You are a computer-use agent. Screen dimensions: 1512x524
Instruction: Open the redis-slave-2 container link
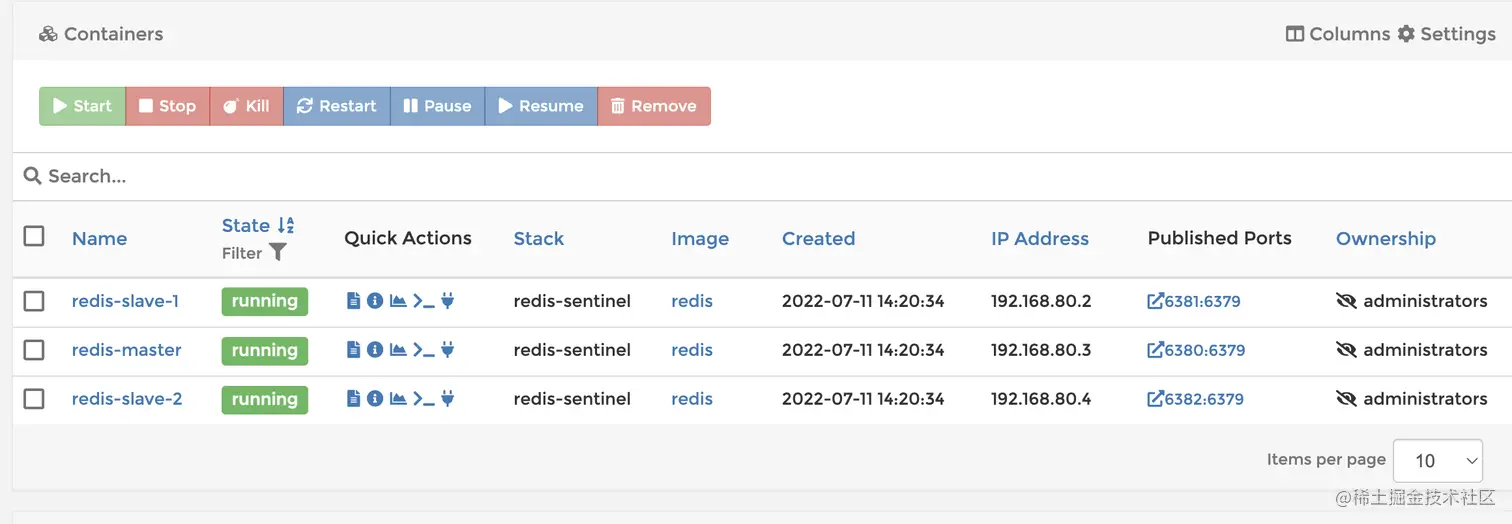click(127, 399)
